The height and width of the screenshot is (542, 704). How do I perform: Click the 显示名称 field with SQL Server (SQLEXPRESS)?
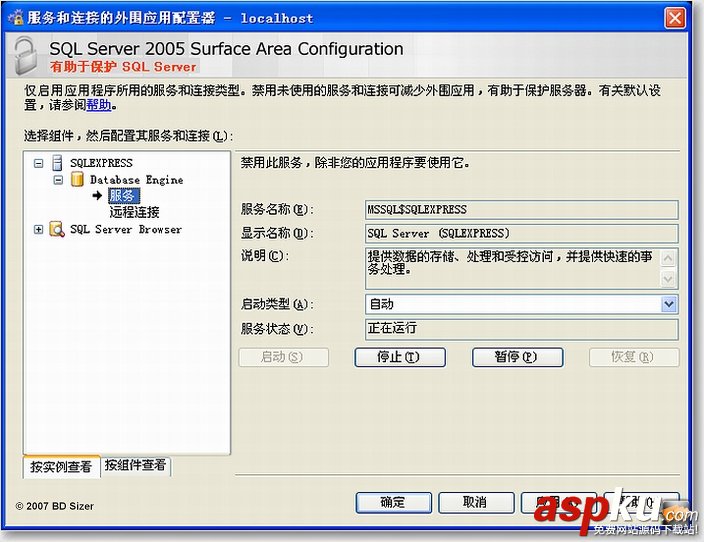tap(521, 234)
